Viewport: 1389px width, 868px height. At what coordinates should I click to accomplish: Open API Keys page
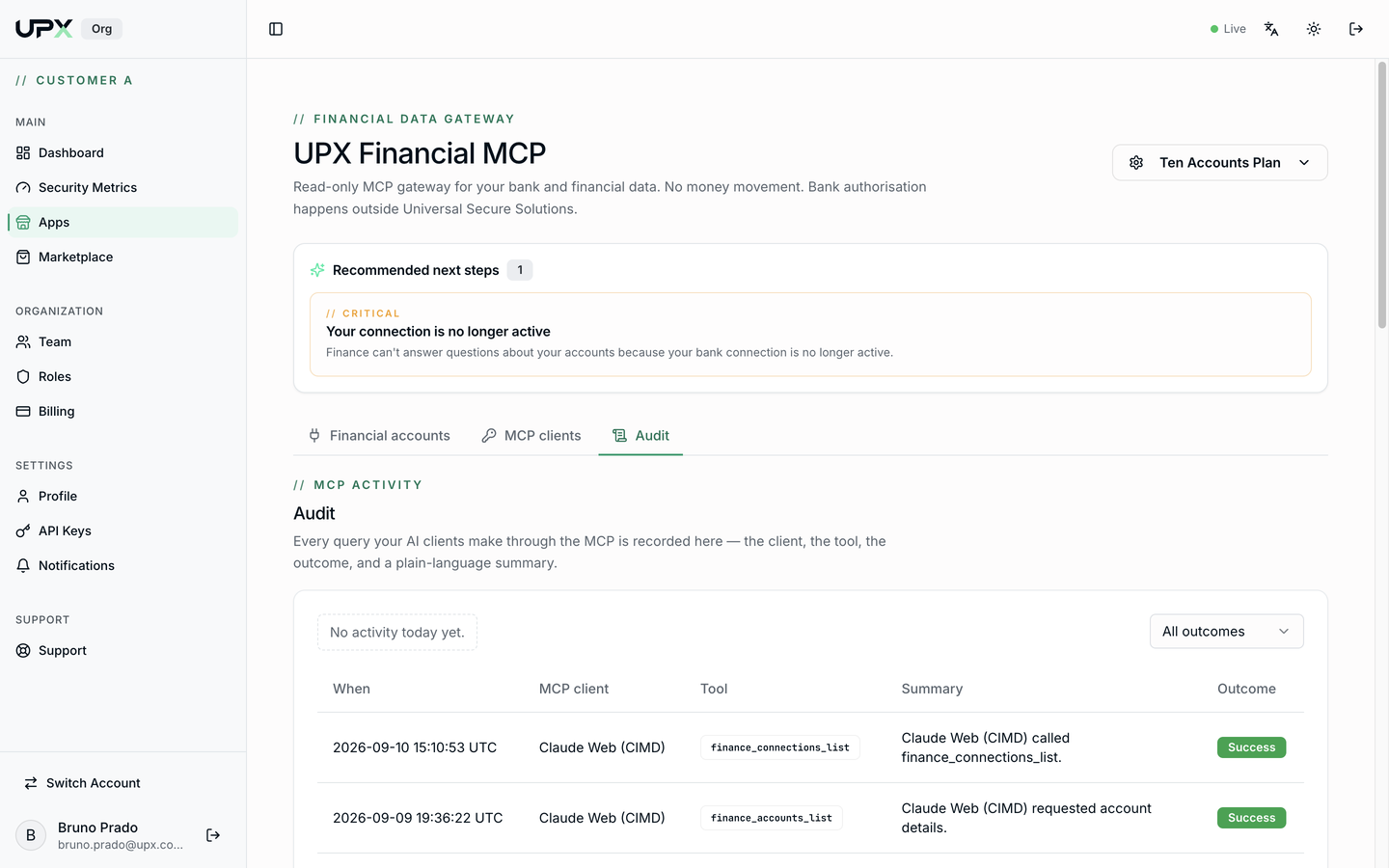pos(123,530)
